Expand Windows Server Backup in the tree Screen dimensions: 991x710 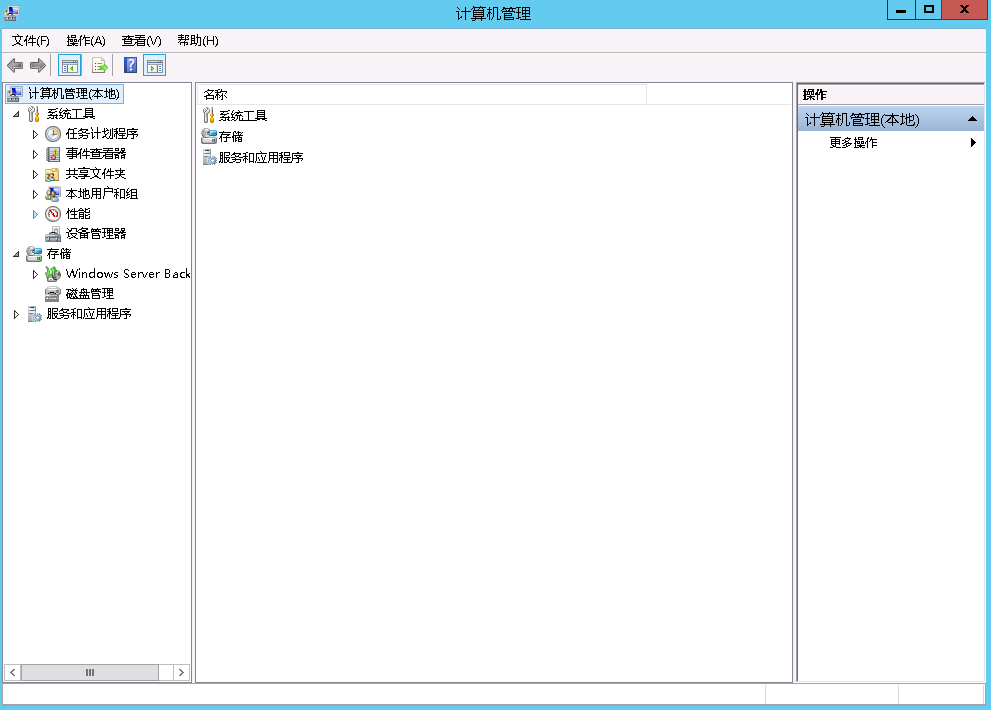pyautogui.click(x=35, y=273)
